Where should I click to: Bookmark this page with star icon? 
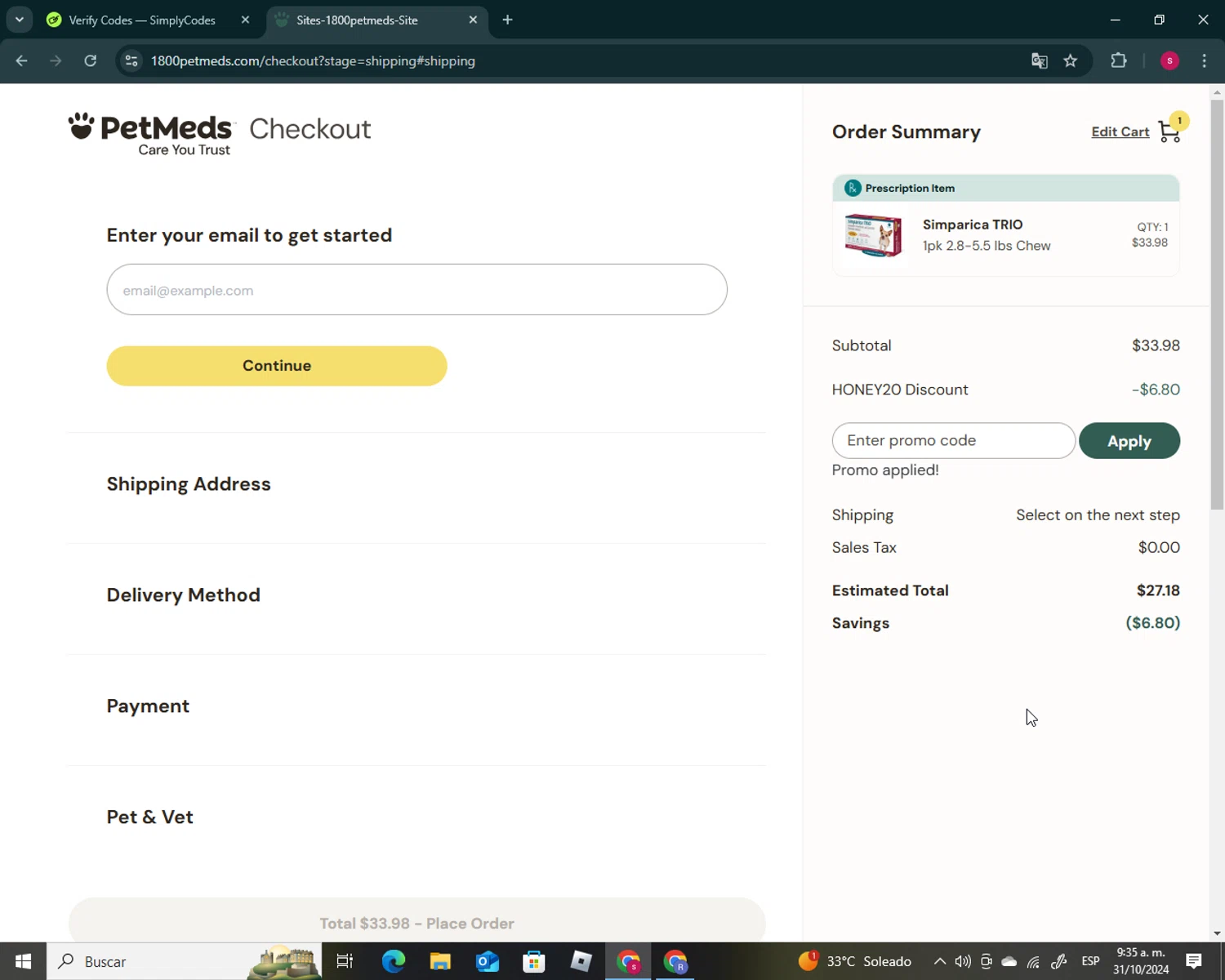(1071, 60)
